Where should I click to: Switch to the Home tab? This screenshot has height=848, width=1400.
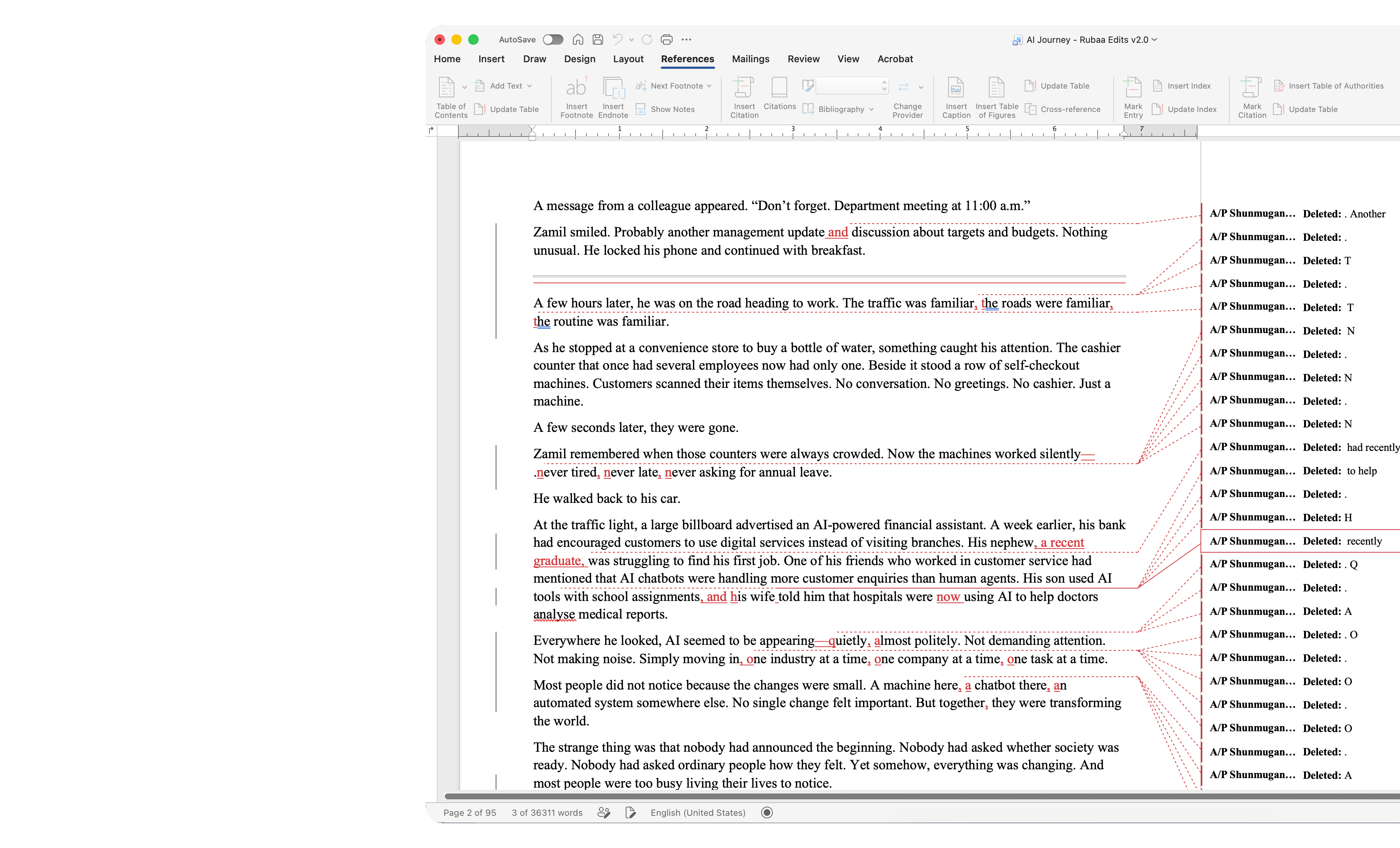coord(447,59)
